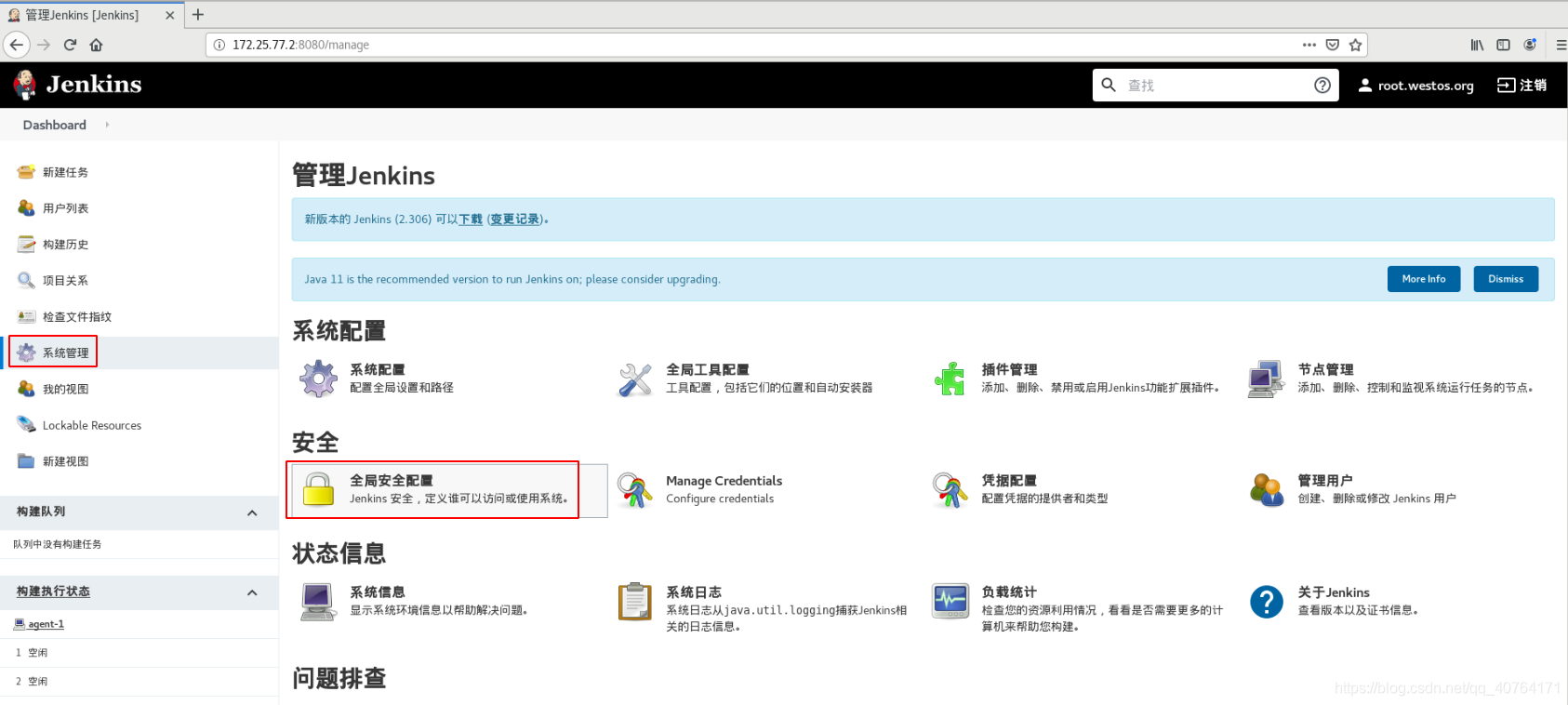1568x705 pixels.
Task: Collapse the 构建执行状态 panel
Action: (x=252, y=592)
